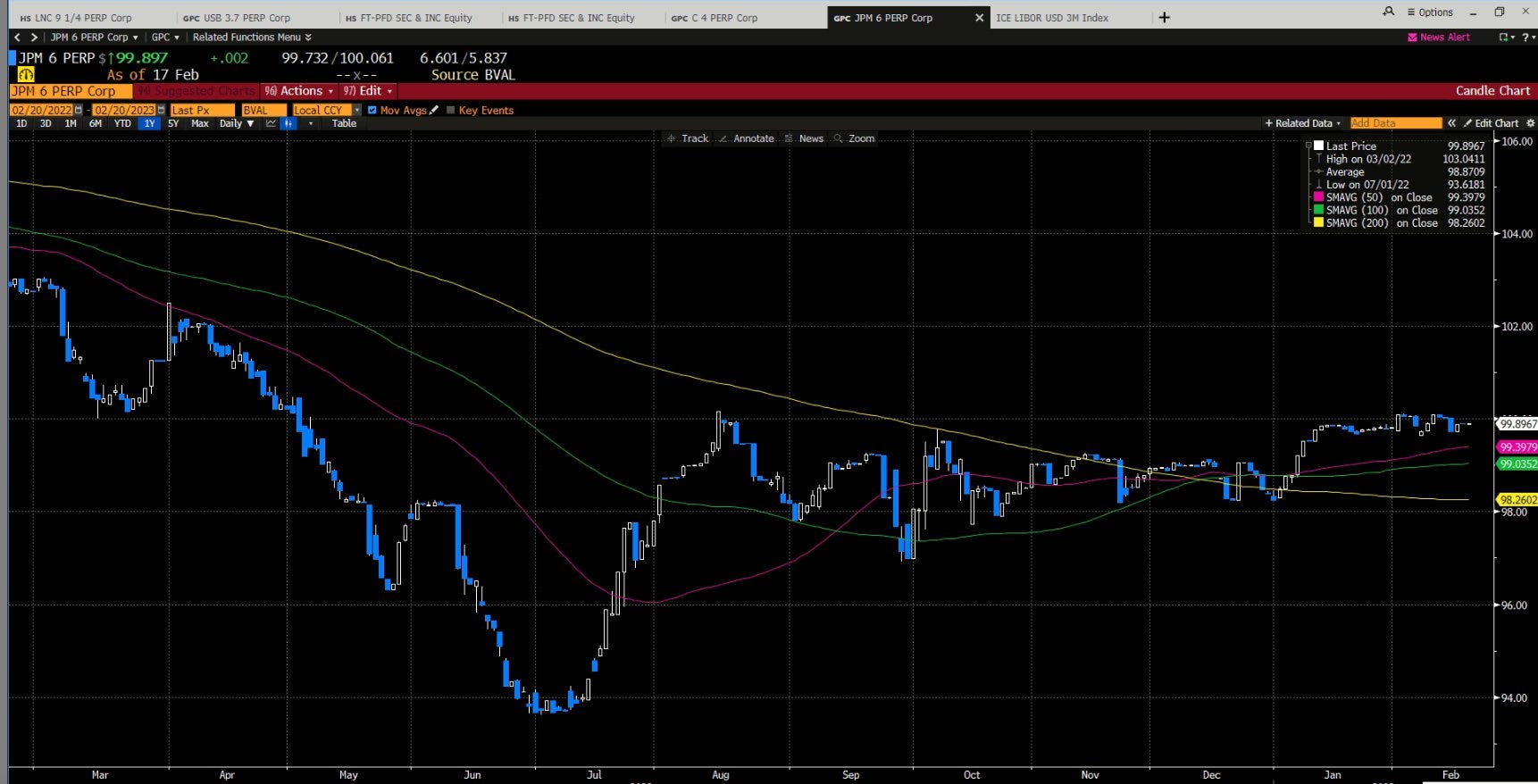The width and height of the screenshot is (1538, 784).
Task: Click the search person icon in title bar
Action: (x=1388, y=12)
